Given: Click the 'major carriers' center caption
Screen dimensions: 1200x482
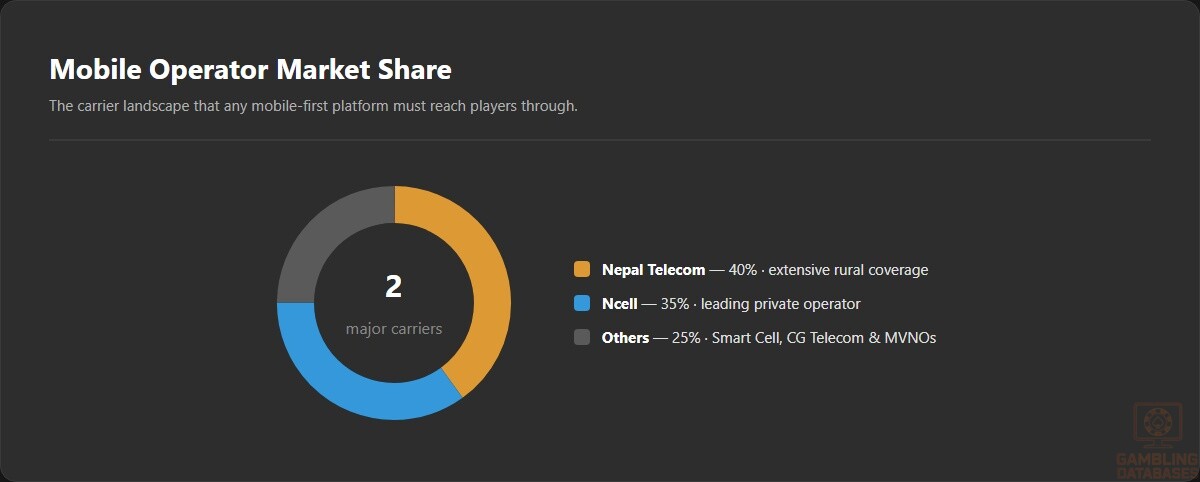Looking at the screenshot, I should (394, 329).
